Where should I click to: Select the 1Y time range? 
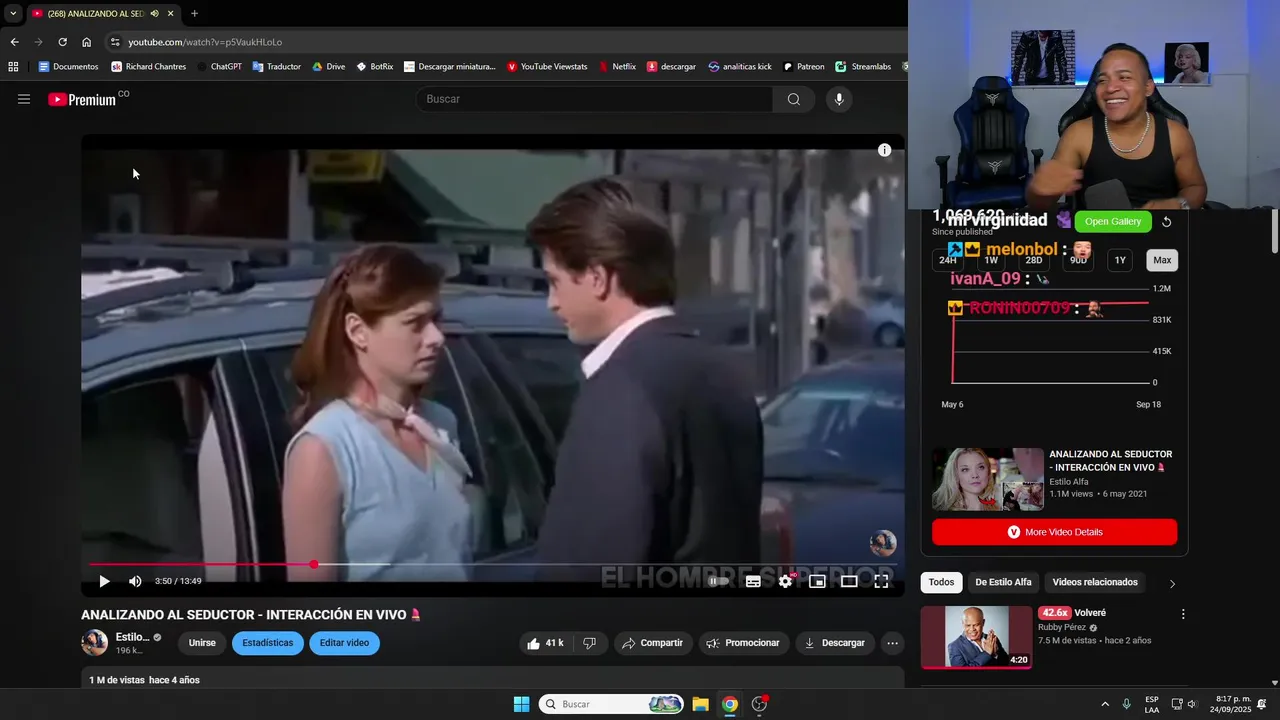pos(1120,260)
